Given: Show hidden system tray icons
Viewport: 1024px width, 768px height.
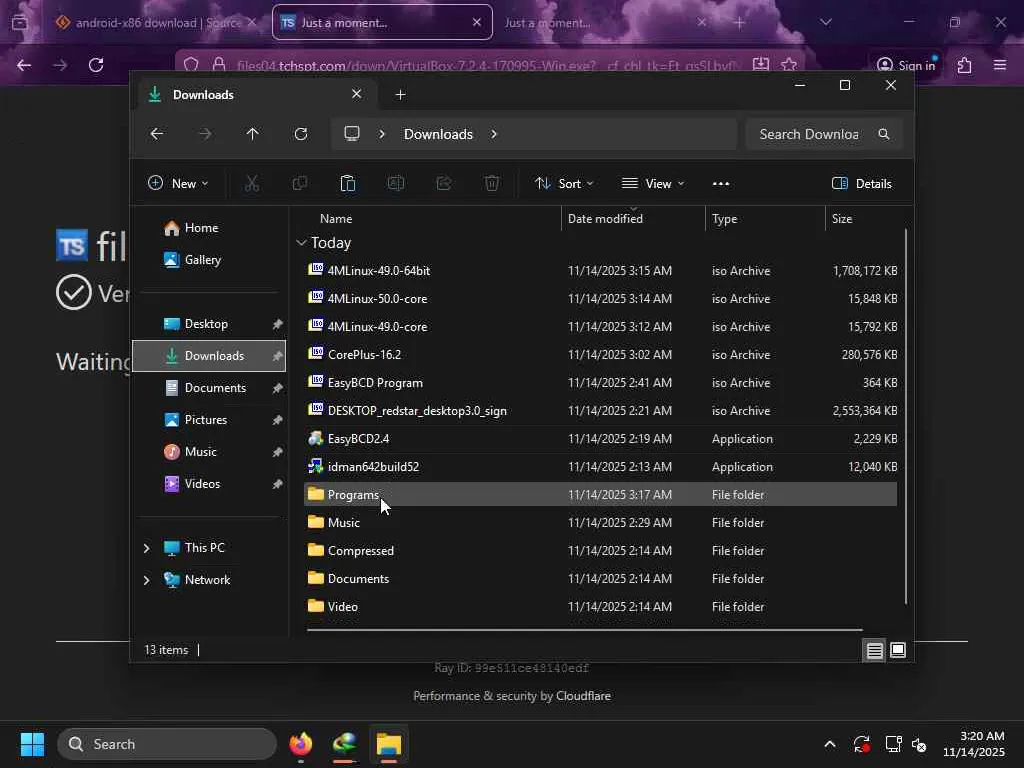Looking at the screenshot, I should 829,744.
